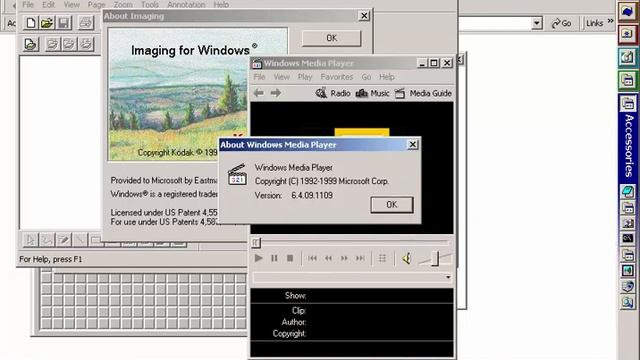Select the highlighter annotation tool in Imaging
Screen dimensions: 640x360
[x=64, y=240]
